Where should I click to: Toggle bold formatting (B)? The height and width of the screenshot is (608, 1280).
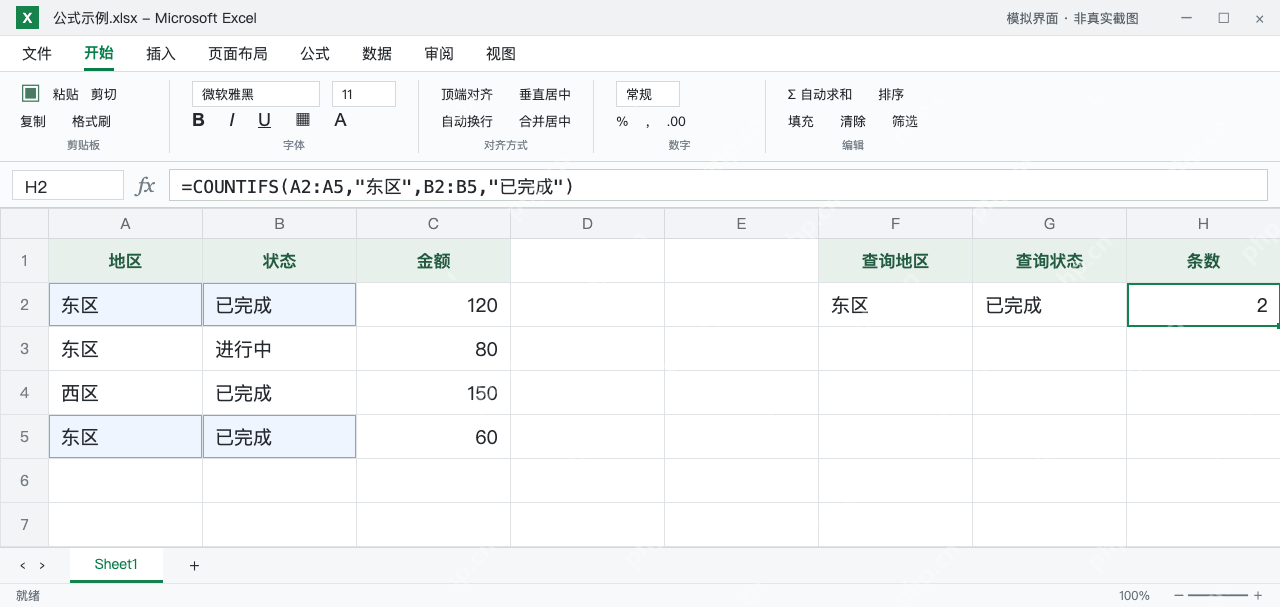click(198, 120)
